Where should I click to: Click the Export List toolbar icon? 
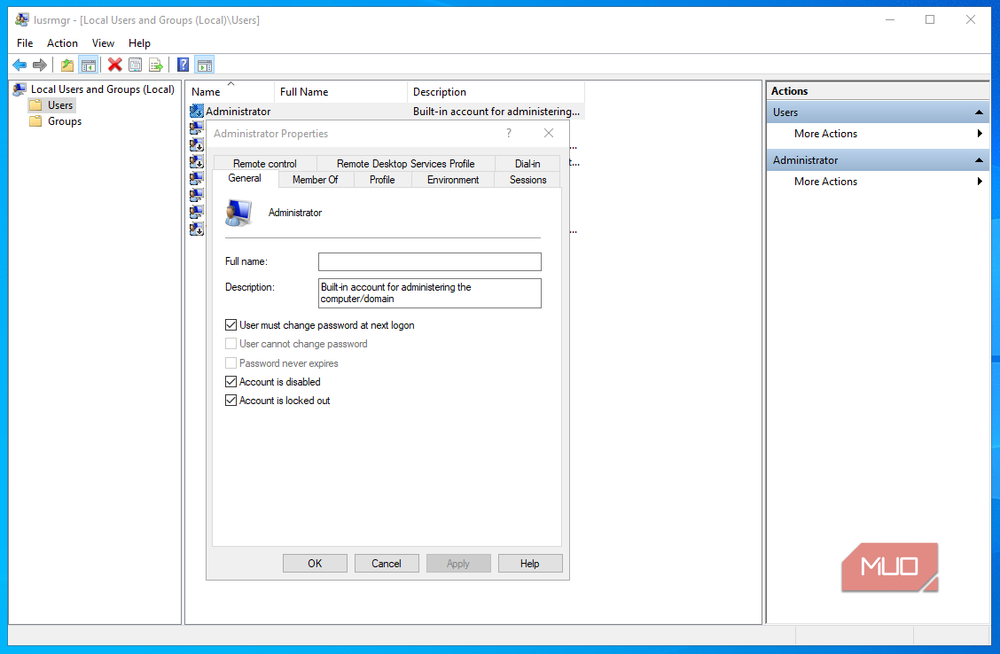(156, 64)
